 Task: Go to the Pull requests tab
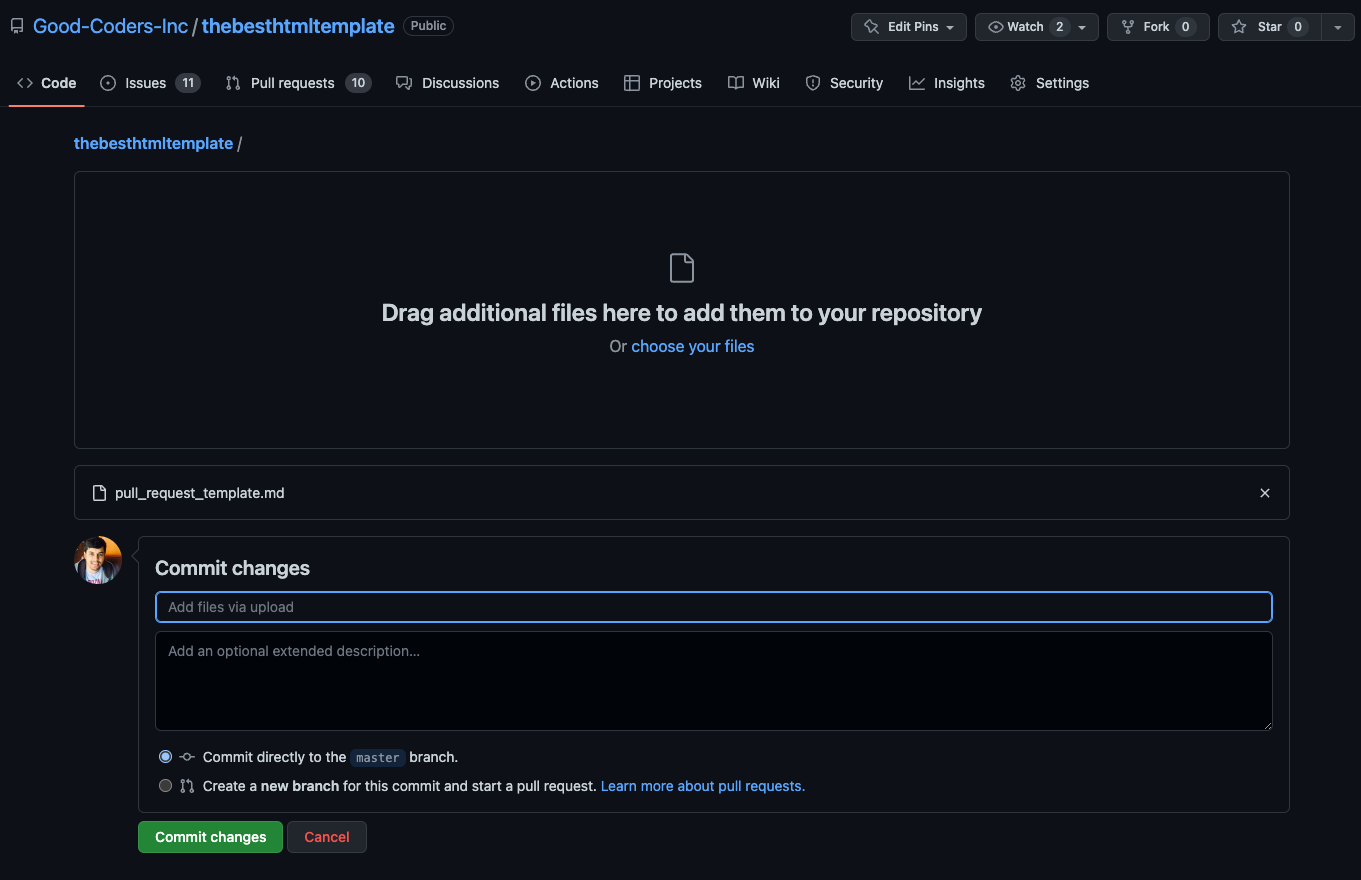click(298, 83)
